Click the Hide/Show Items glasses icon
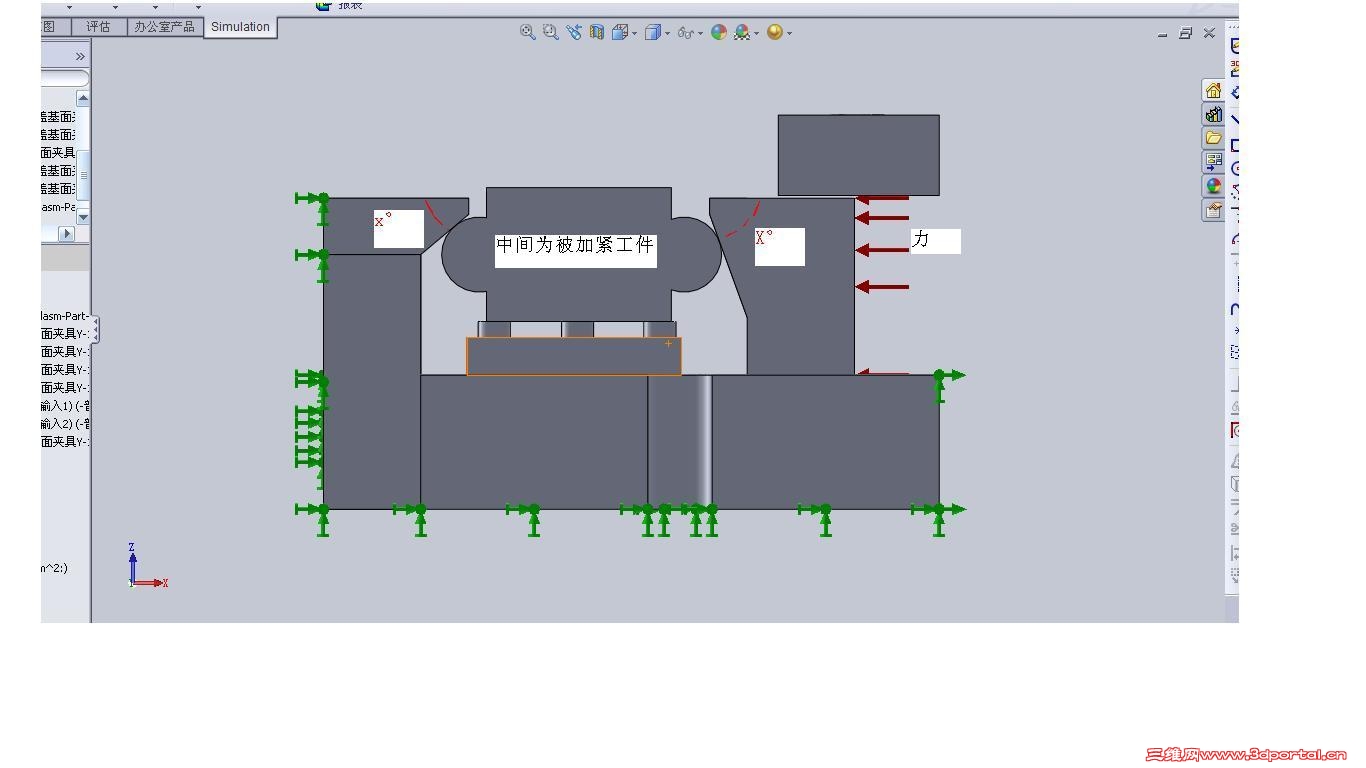This screenshot has height=768, width=1366. [x=685, y=33]
